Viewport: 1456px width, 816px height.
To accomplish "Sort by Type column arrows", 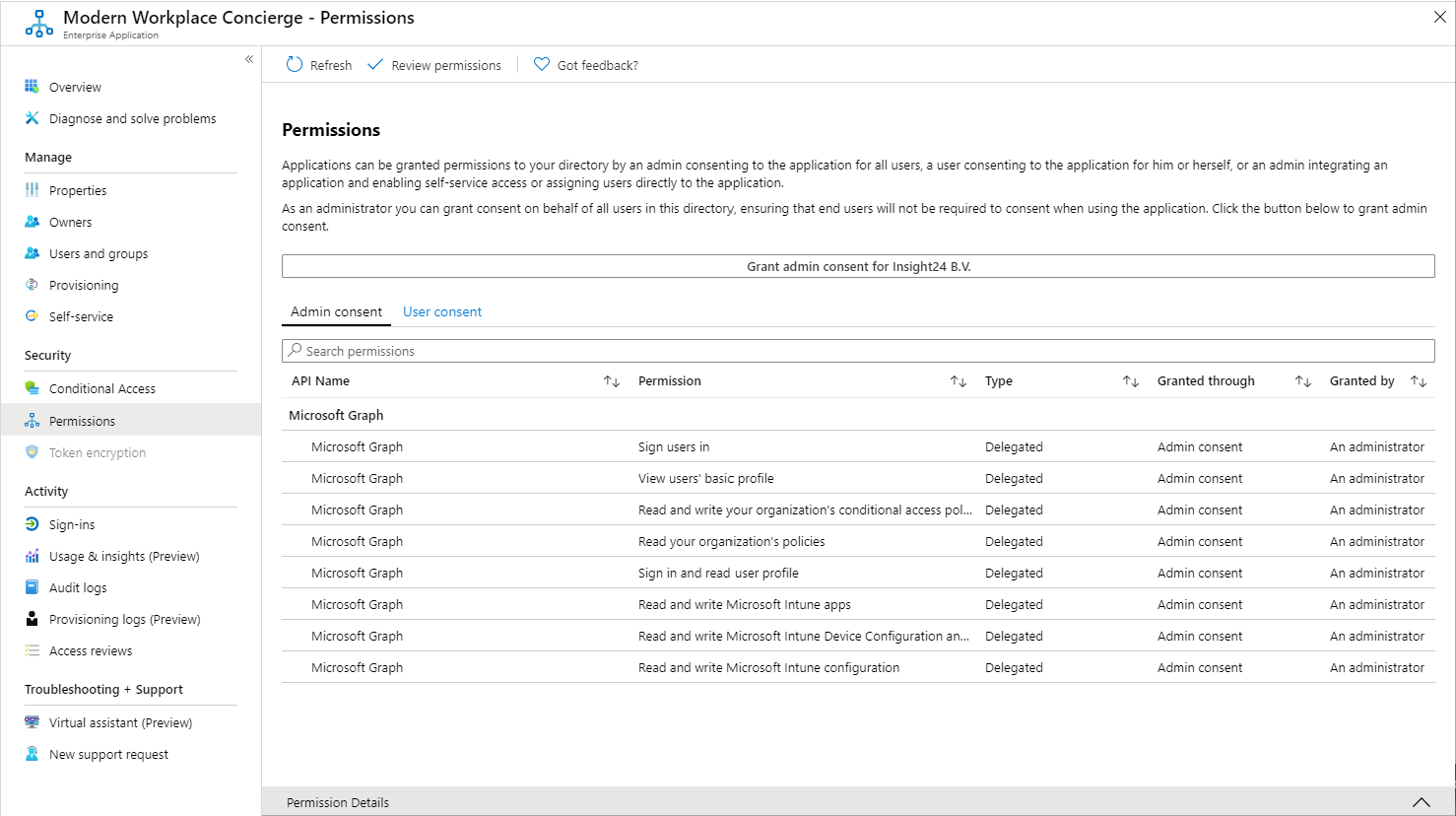I will coord(1131,381).
